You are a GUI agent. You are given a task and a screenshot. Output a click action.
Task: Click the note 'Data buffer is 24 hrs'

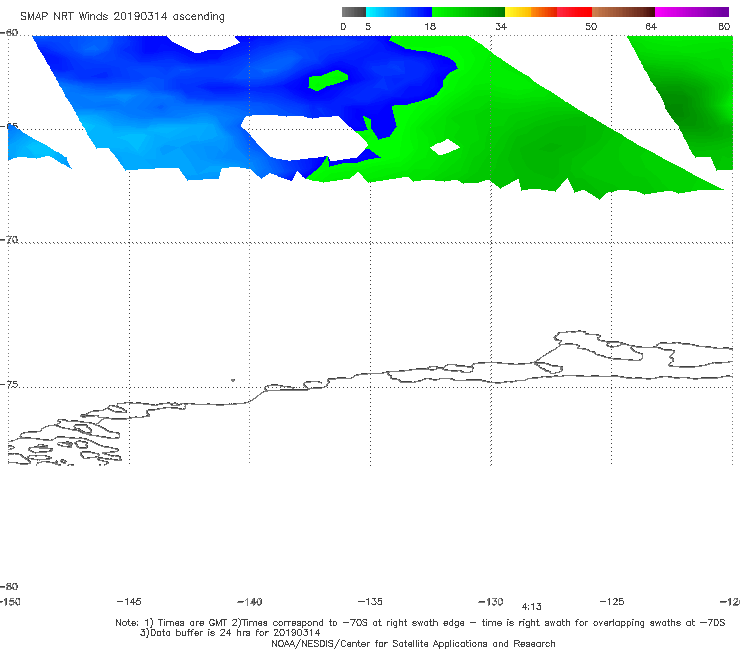tap(230, 633)
